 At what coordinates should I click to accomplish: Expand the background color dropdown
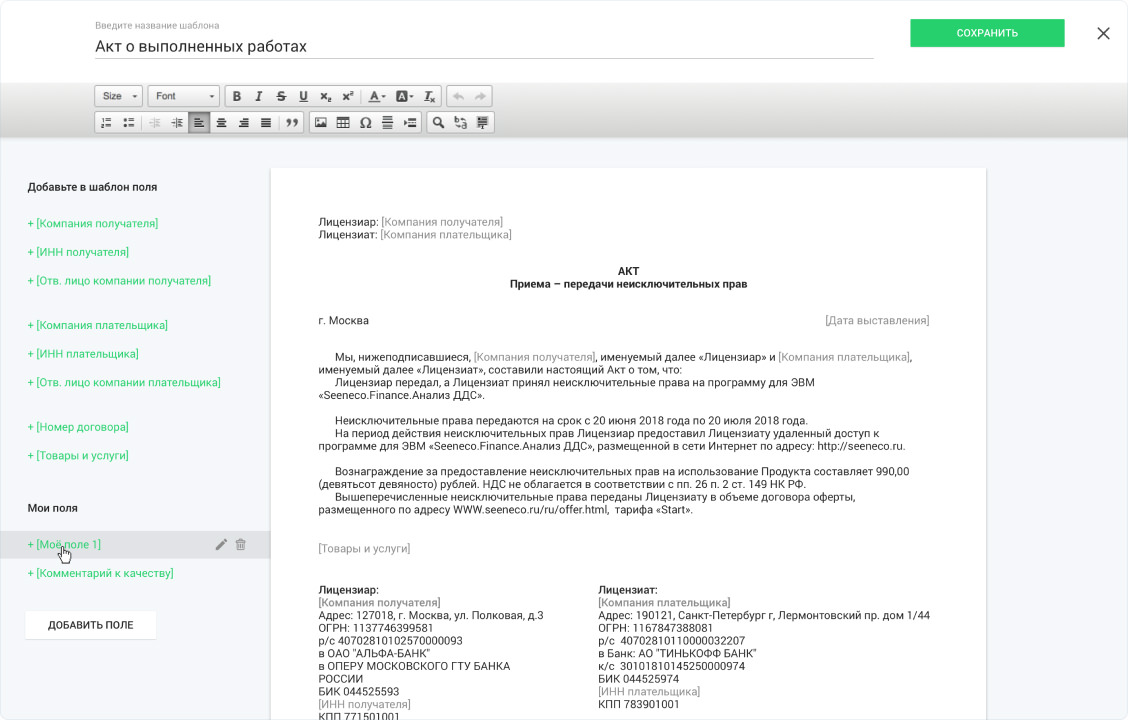[x=404, y=96]
